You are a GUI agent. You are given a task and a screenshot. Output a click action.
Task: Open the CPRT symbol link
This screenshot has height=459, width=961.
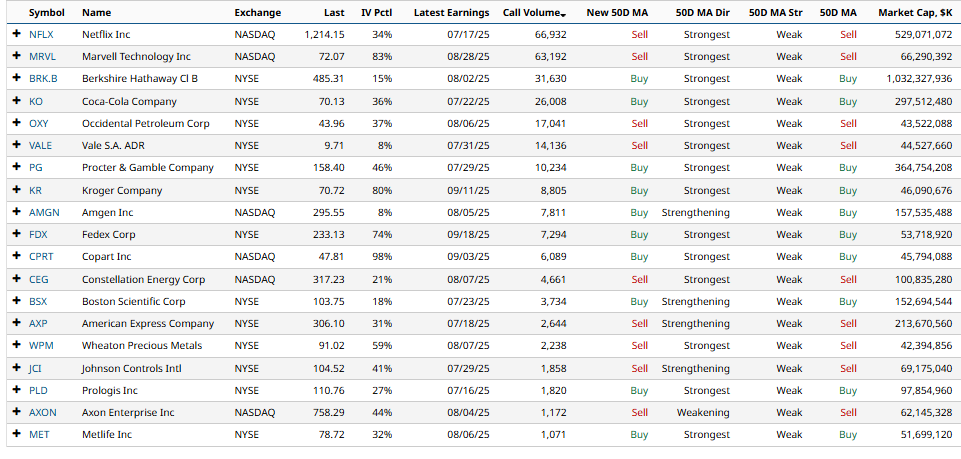click(41, 256)
